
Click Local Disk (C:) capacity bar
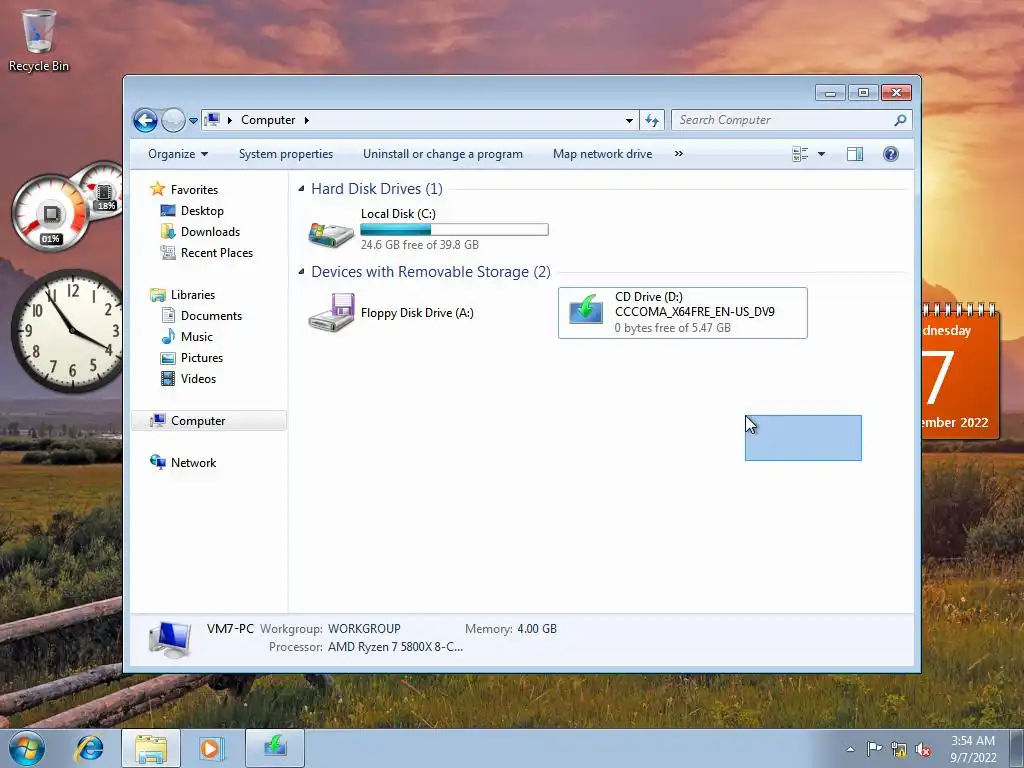click(455, 229)
